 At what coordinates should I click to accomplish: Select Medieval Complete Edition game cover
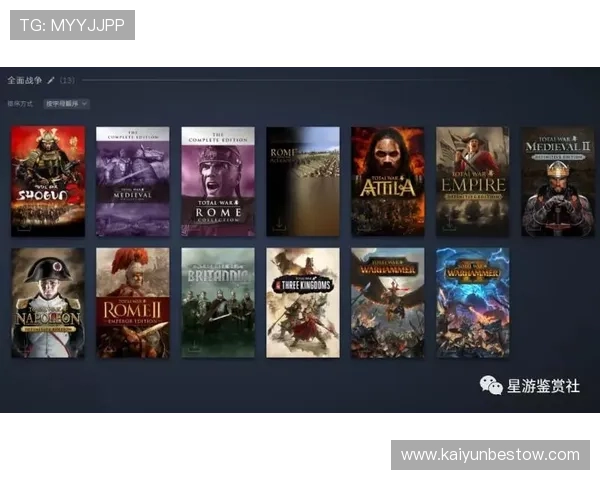[x=132, y=181]
